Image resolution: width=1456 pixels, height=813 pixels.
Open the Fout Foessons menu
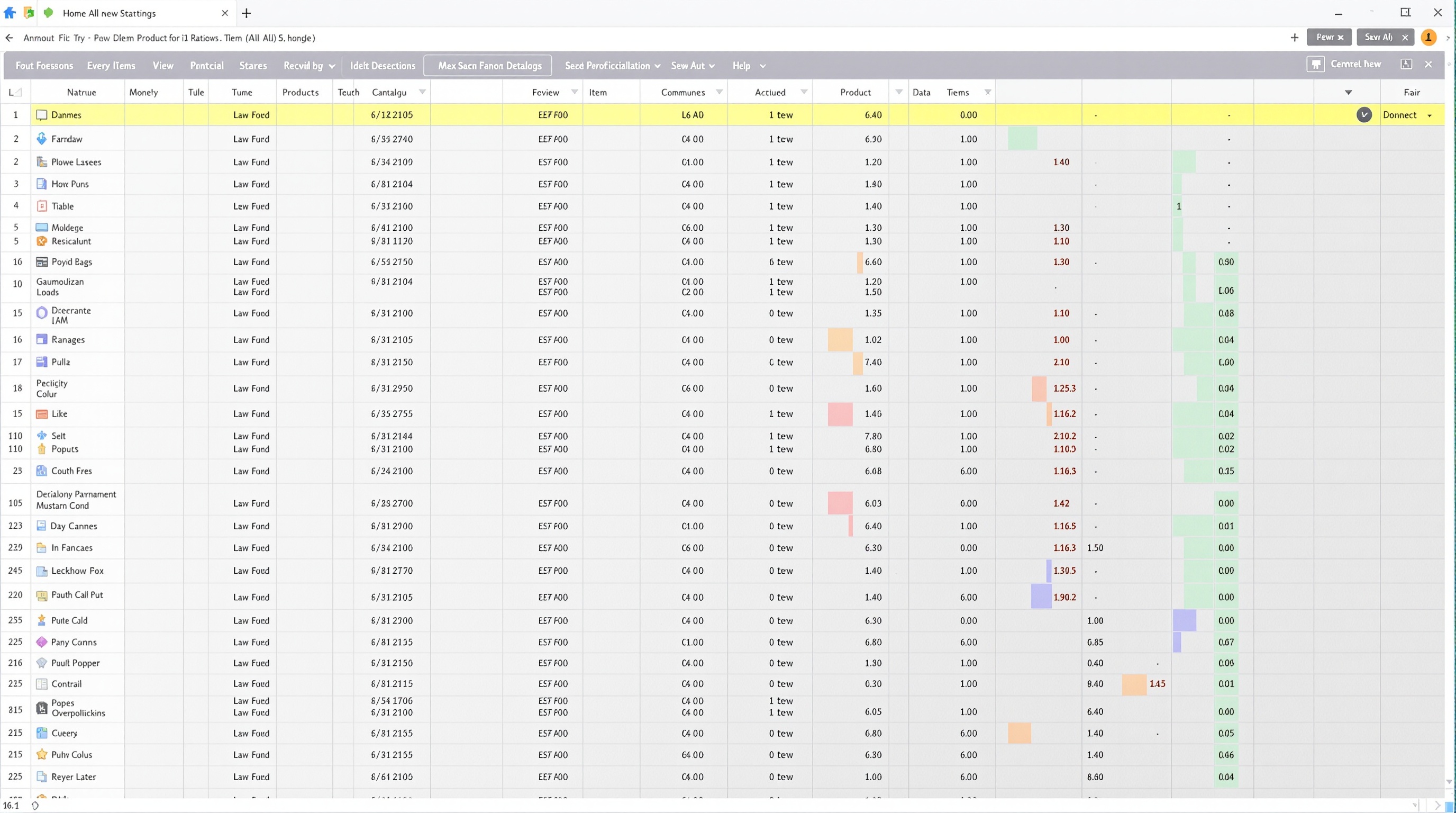tap(44, 66)
